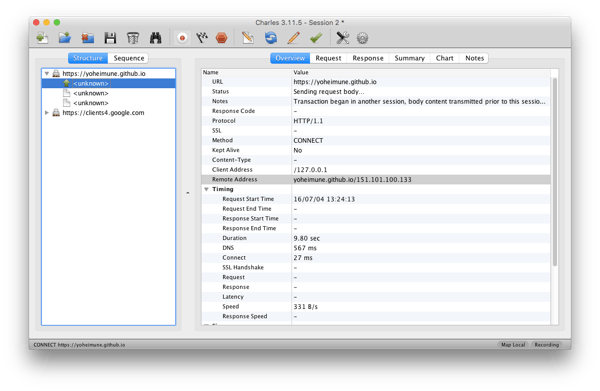
Task: Select the Method value CONNECT
Action: 308,140
